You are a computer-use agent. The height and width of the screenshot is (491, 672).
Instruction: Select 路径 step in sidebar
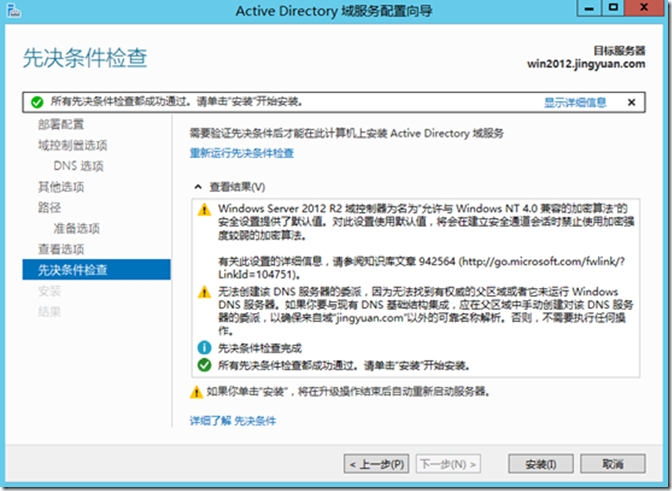[49, 207]
